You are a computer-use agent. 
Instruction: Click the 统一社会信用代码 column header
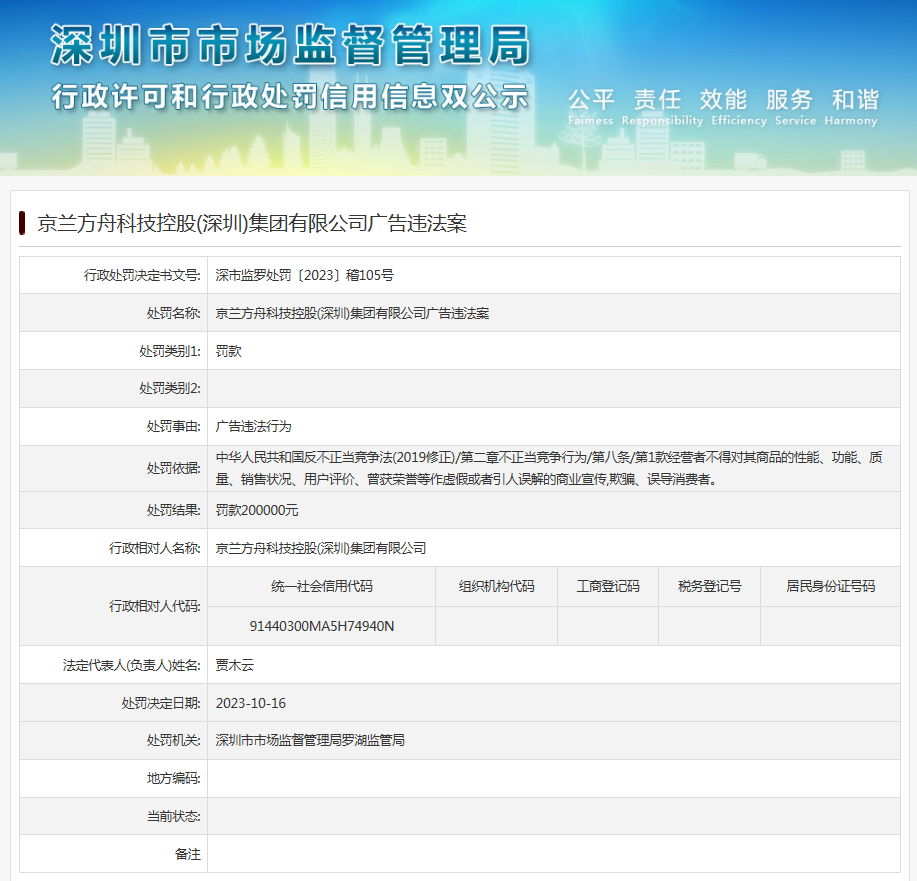click(322, 586)
